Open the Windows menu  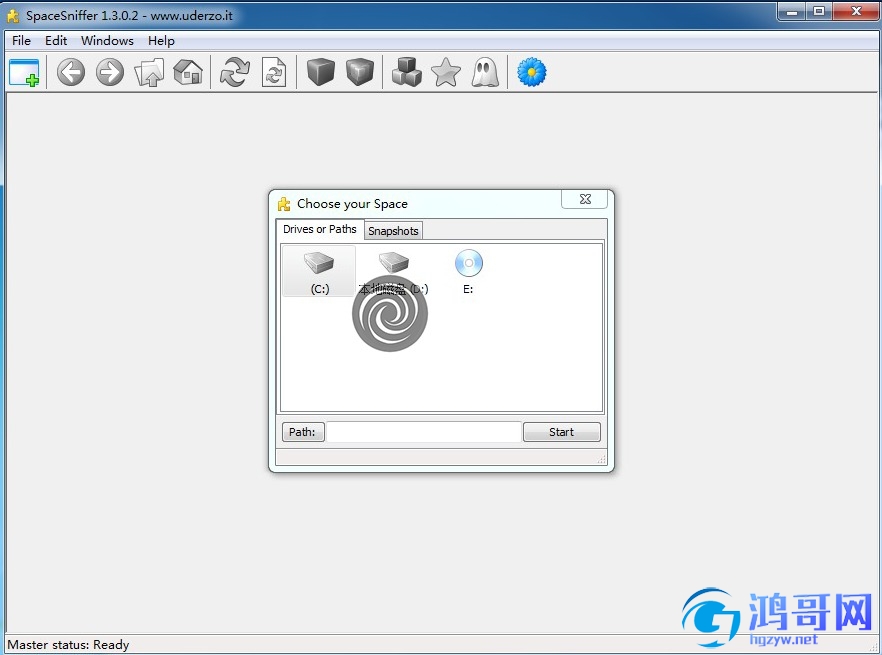[107, 41]
